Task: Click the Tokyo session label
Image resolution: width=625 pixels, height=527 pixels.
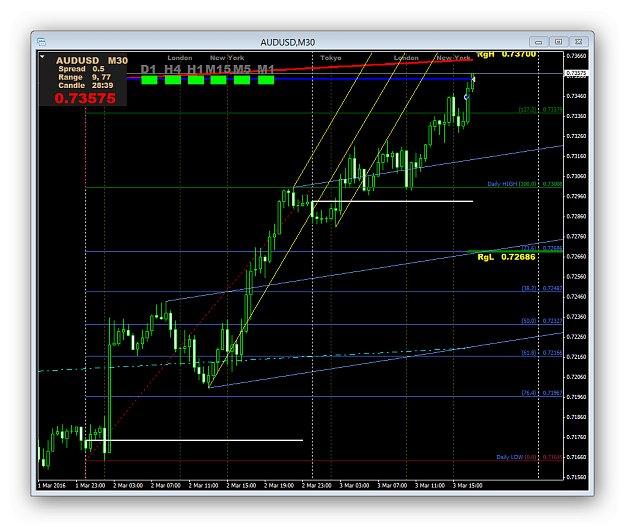Action: (x=331, y=58)
